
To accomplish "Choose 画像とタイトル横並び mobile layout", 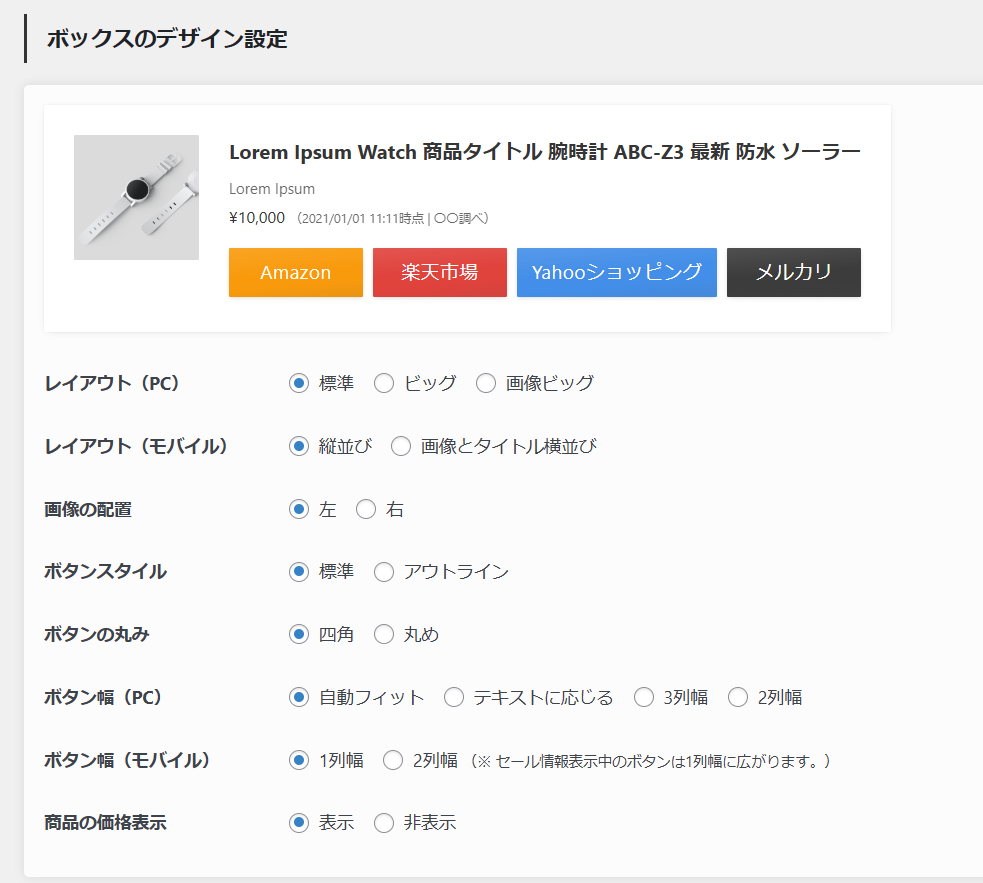I will point(401,447).
